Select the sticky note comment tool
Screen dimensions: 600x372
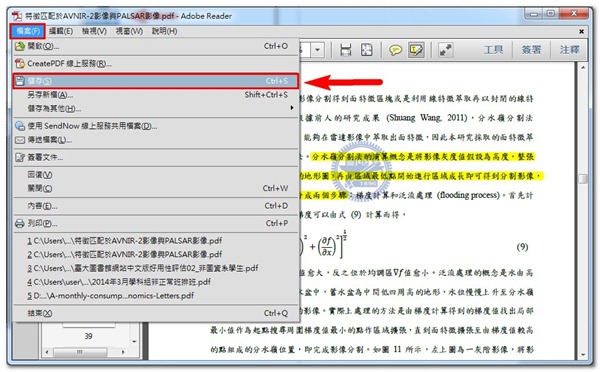click(395, 50)
